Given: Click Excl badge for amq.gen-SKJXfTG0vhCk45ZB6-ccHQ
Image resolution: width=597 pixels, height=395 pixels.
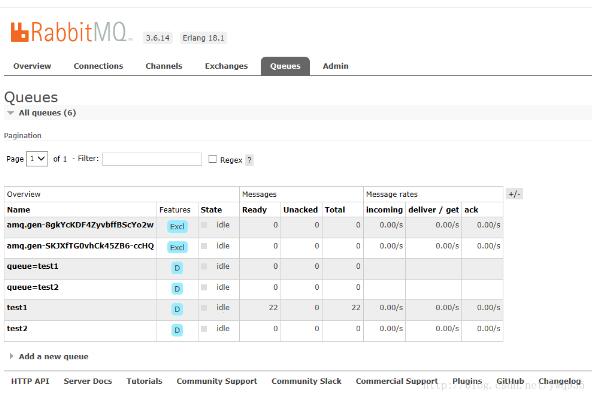Looking at the screenshot, I should pos(177,248).
